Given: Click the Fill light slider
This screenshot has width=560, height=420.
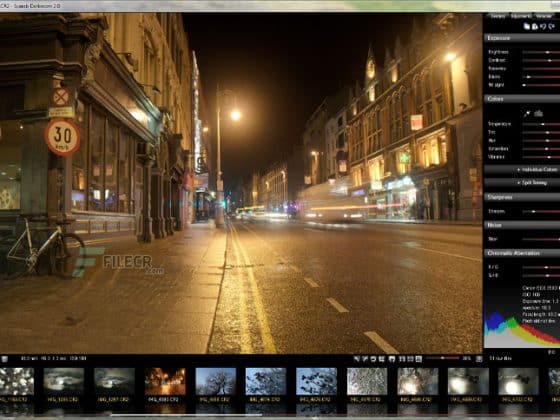Looking at the screenshot, I should (x=541, y=85).
